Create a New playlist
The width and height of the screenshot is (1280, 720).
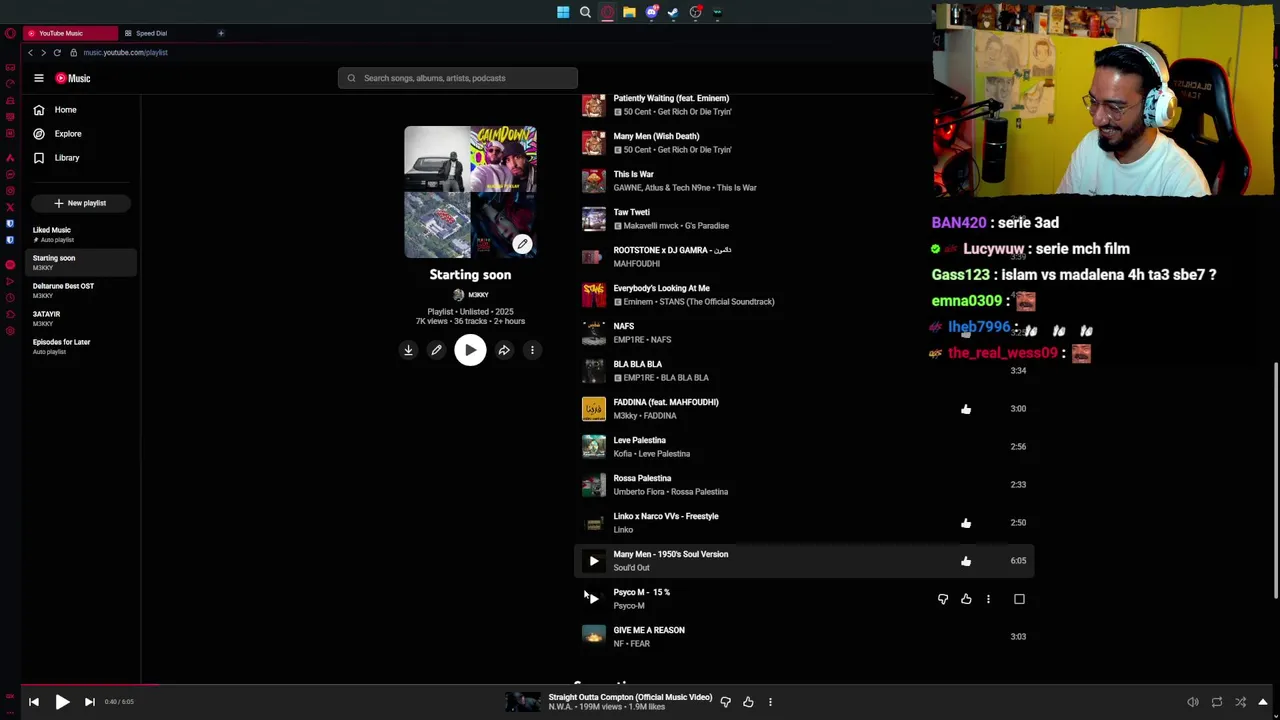pos(80,203)
